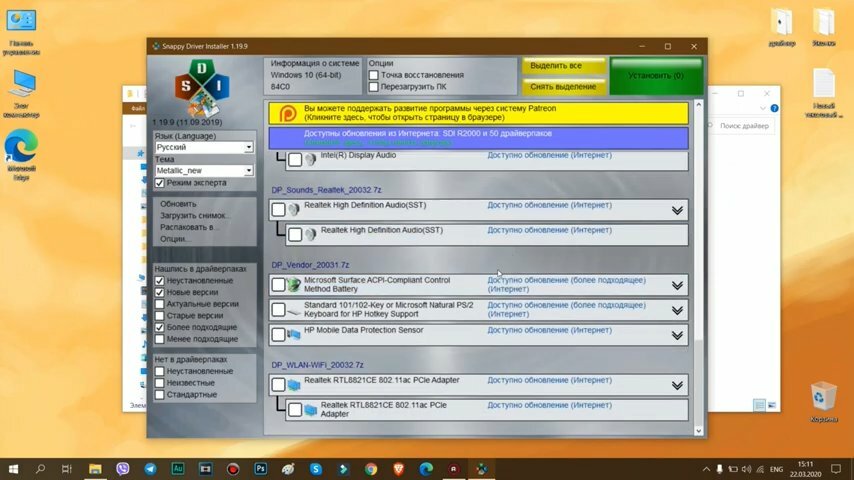
Task: Launch Adobe Audition from the taskbar
Action: click(x=178, y=469)
